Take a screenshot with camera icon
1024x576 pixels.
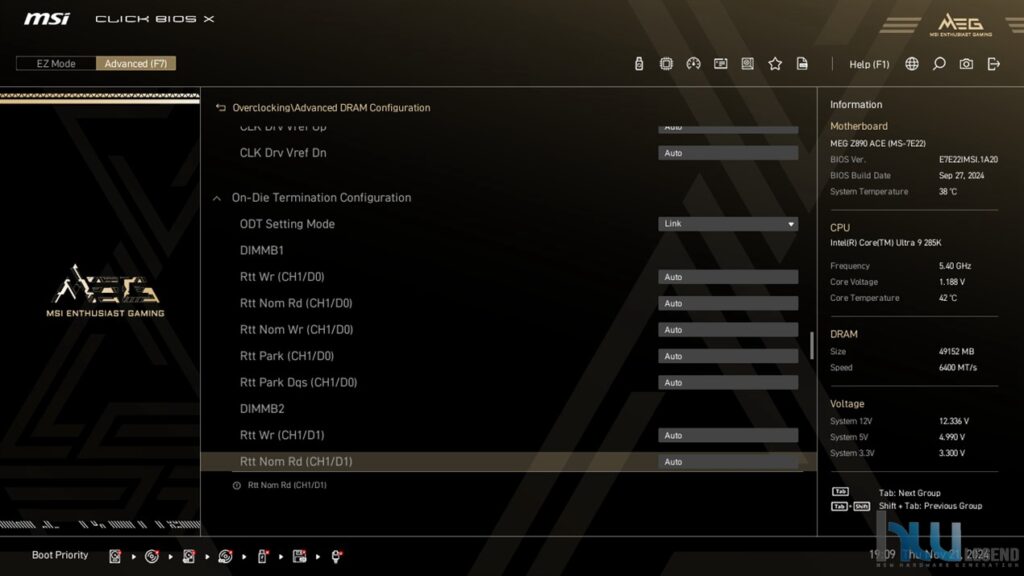pos(966,63)
